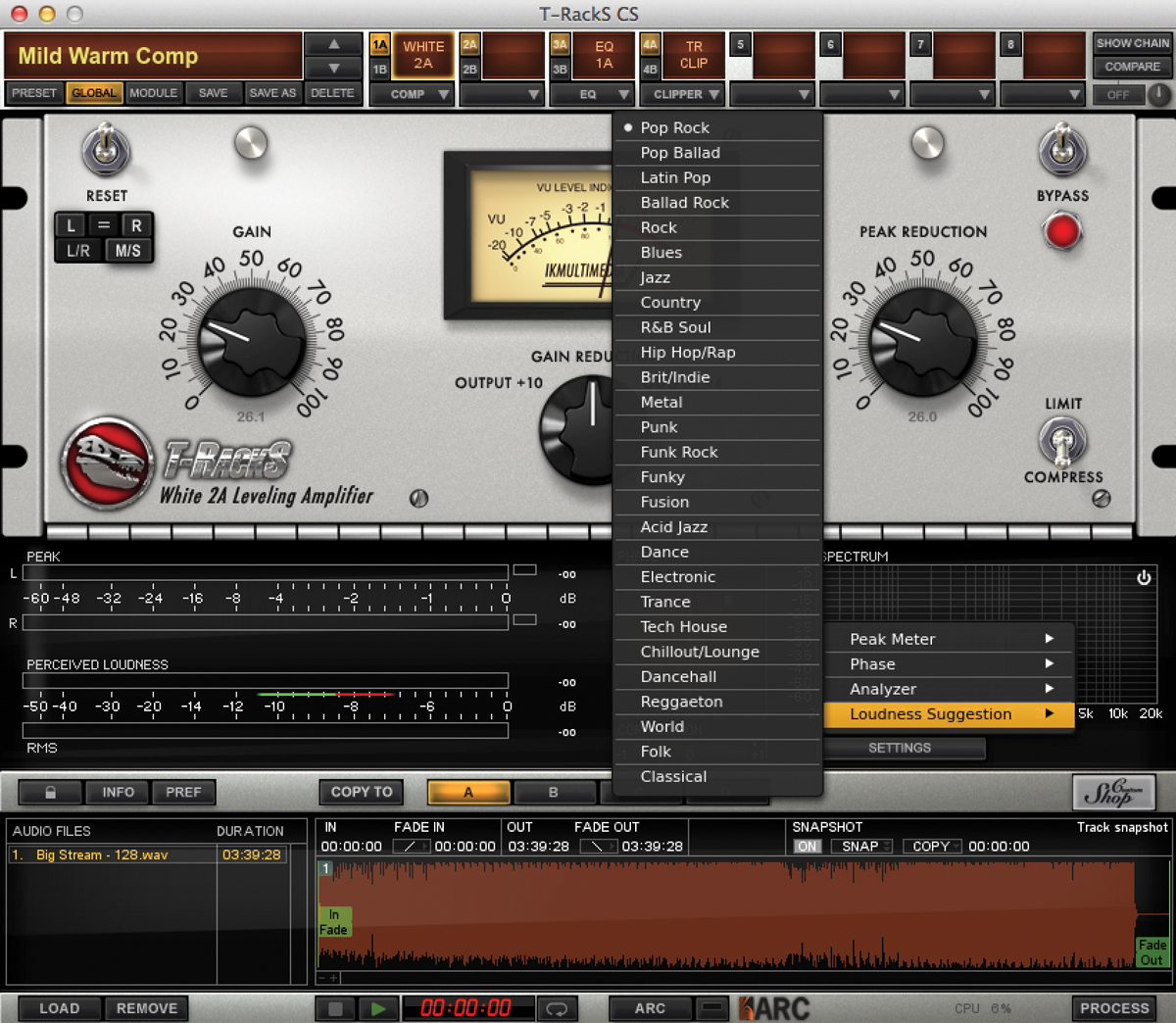Click the GAIN knob

click(x=251, y=341)
